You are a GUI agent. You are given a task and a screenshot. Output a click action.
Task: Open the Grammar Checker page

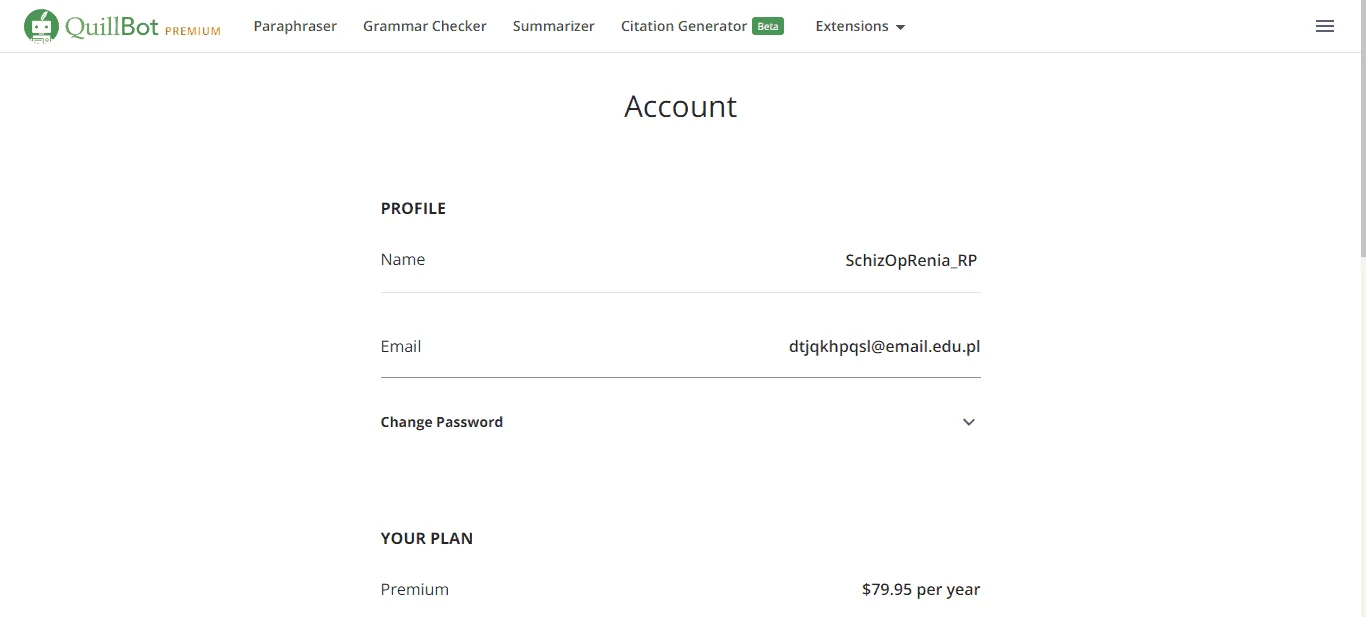(x=425, y=26)
